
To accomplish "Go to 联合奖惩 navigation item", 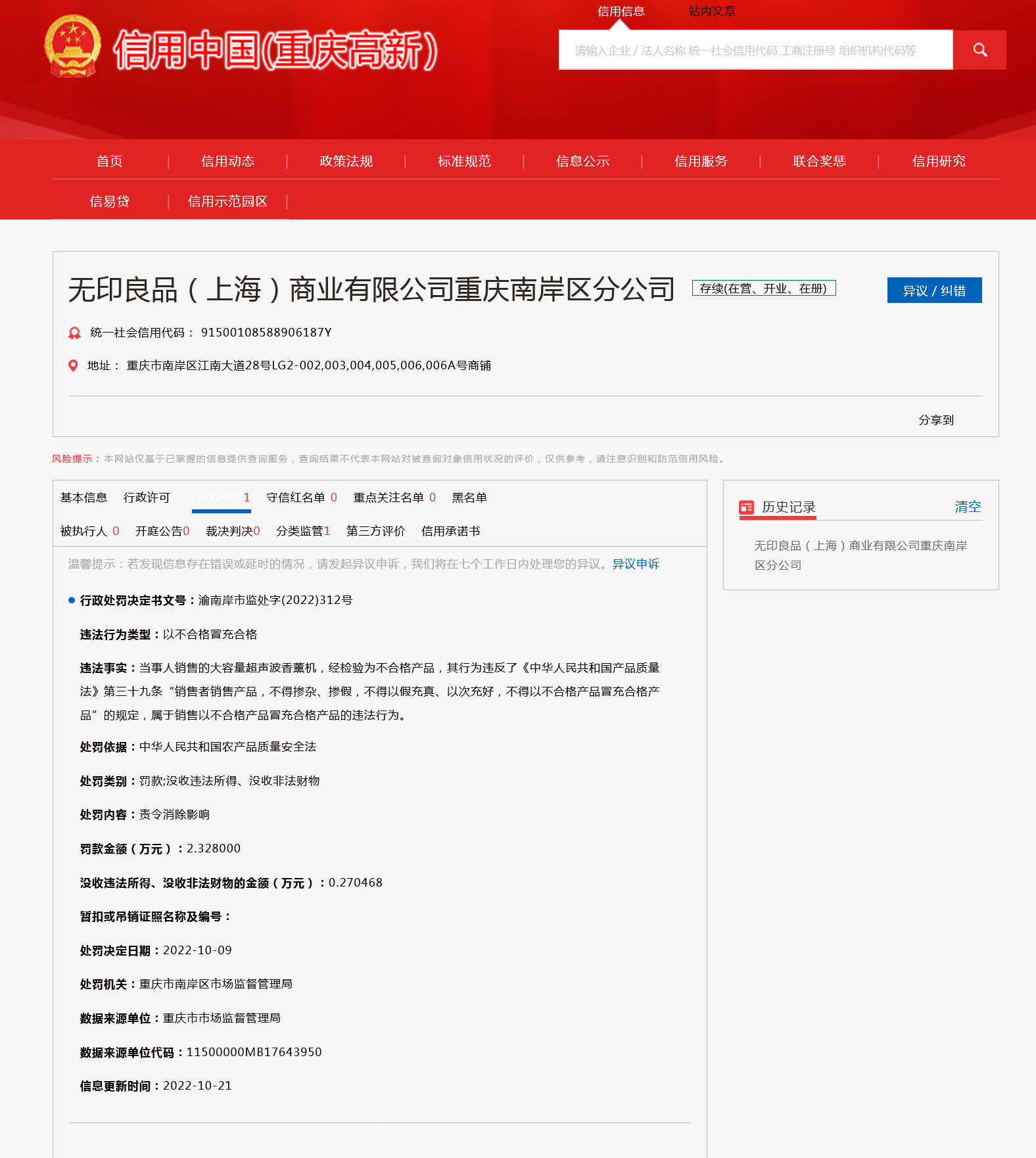I will 819,161.
